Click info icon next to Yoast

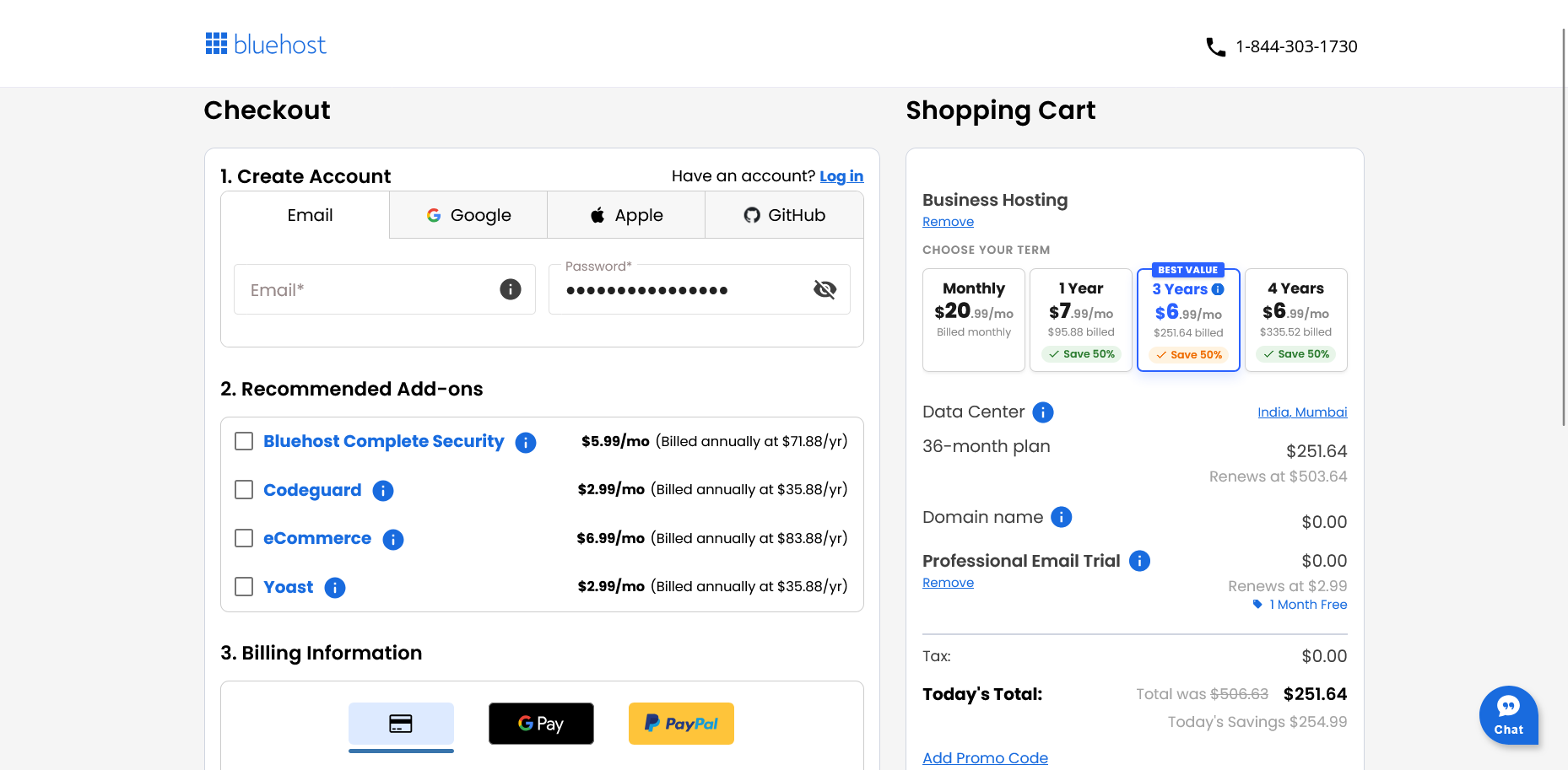(335, 588)
